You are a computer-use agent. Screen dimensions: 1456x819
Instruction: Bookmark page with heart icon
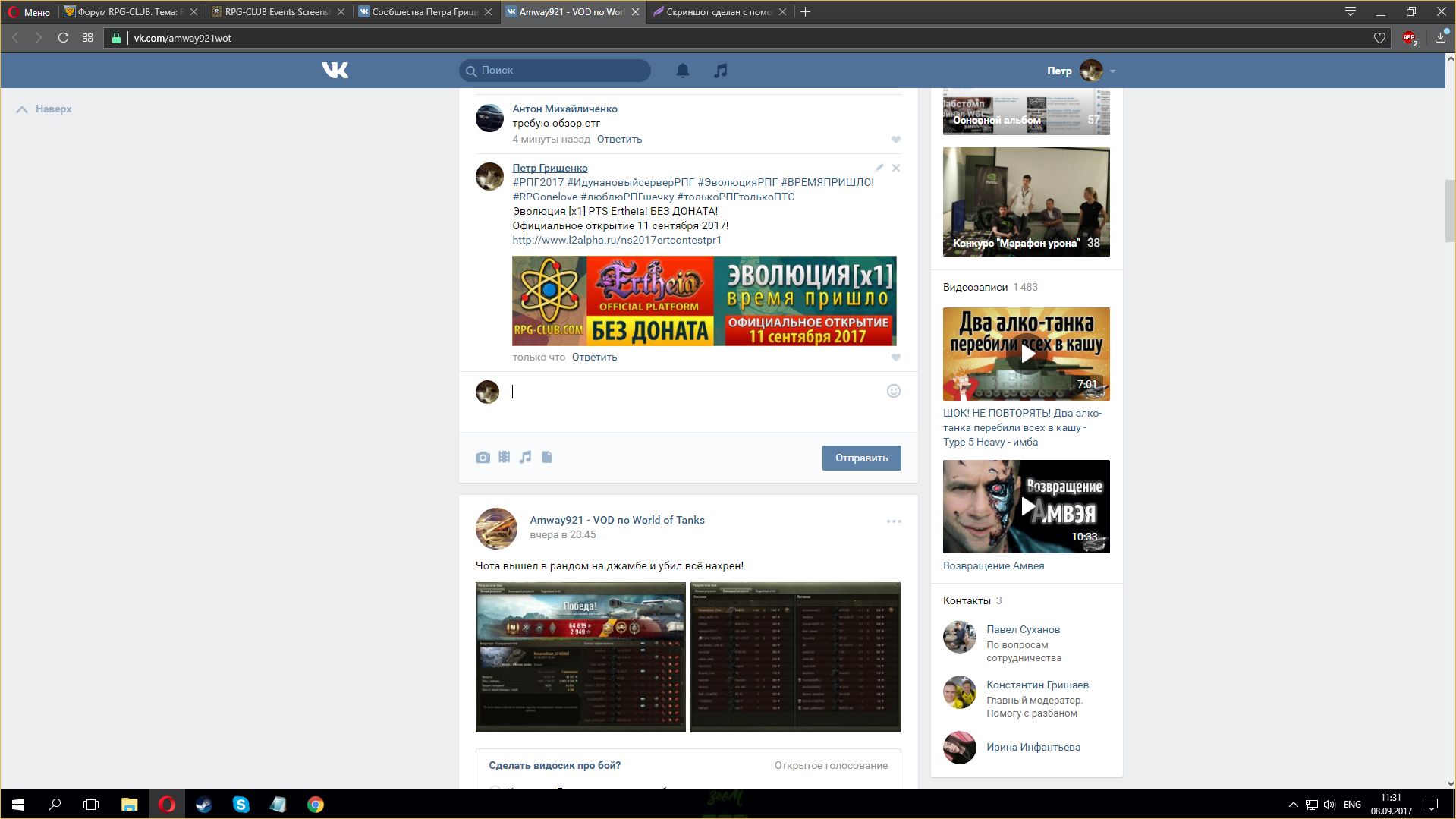tap(1379, 38)
